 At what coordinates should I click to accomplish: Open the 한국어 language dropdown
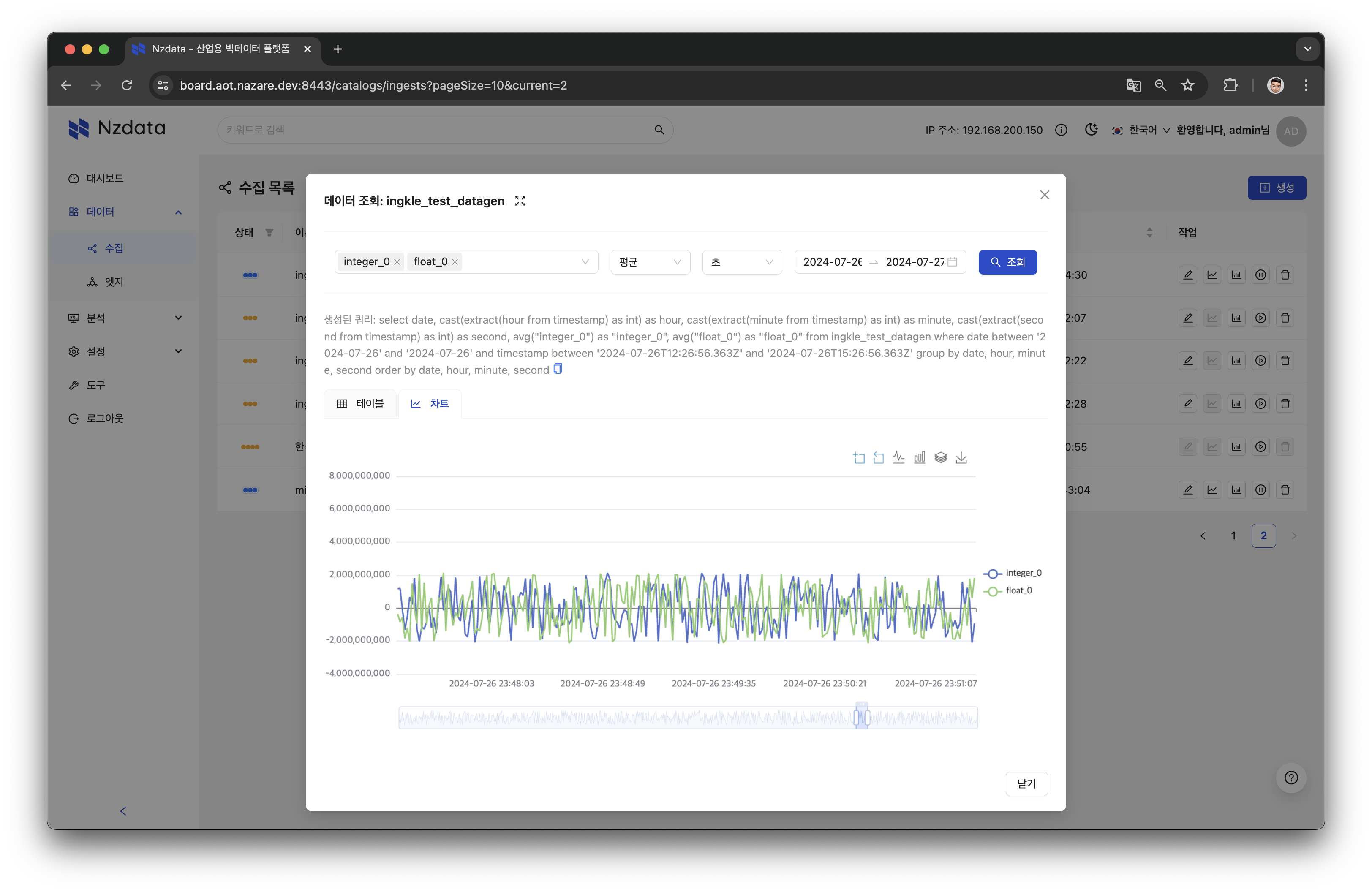pos(1141,130)
